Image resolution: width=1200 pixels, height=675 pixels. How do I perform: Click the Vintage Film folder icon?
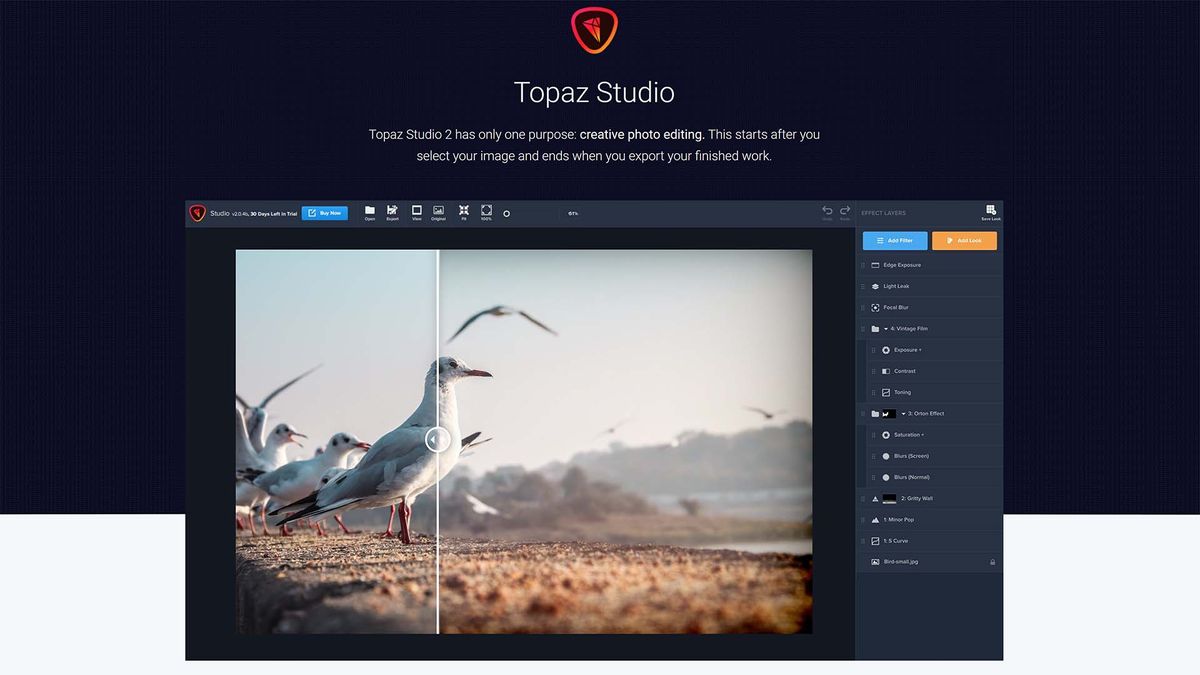click(x=875, y=328)
